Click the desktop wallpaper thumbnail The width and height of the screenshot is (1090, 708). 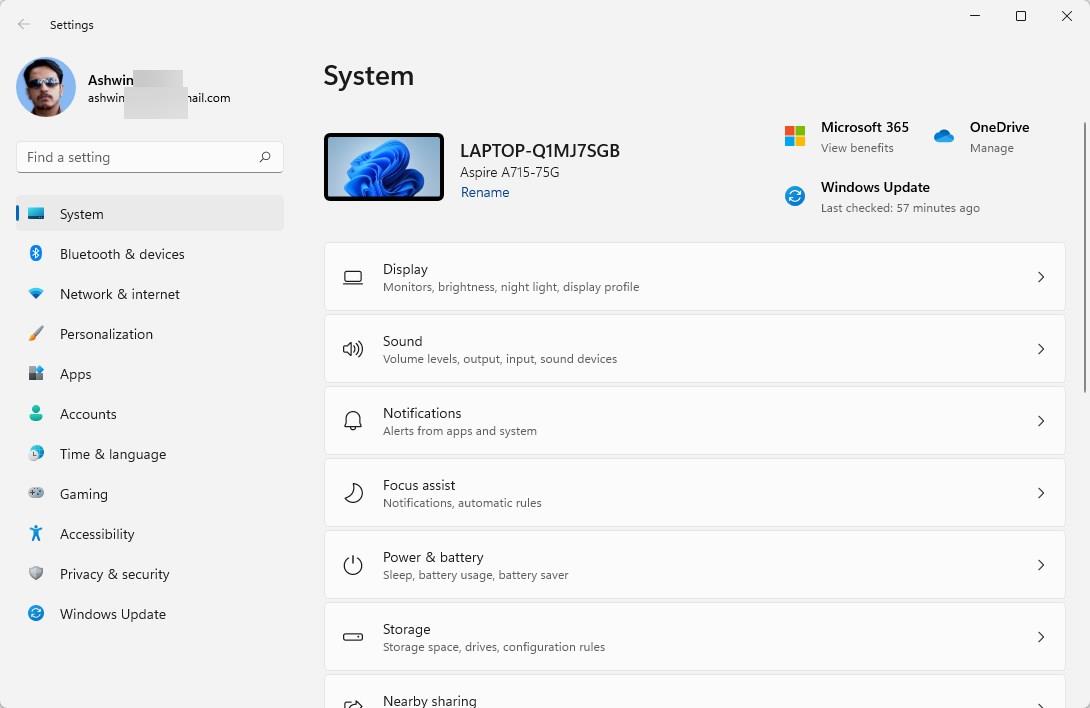point(384,167)
